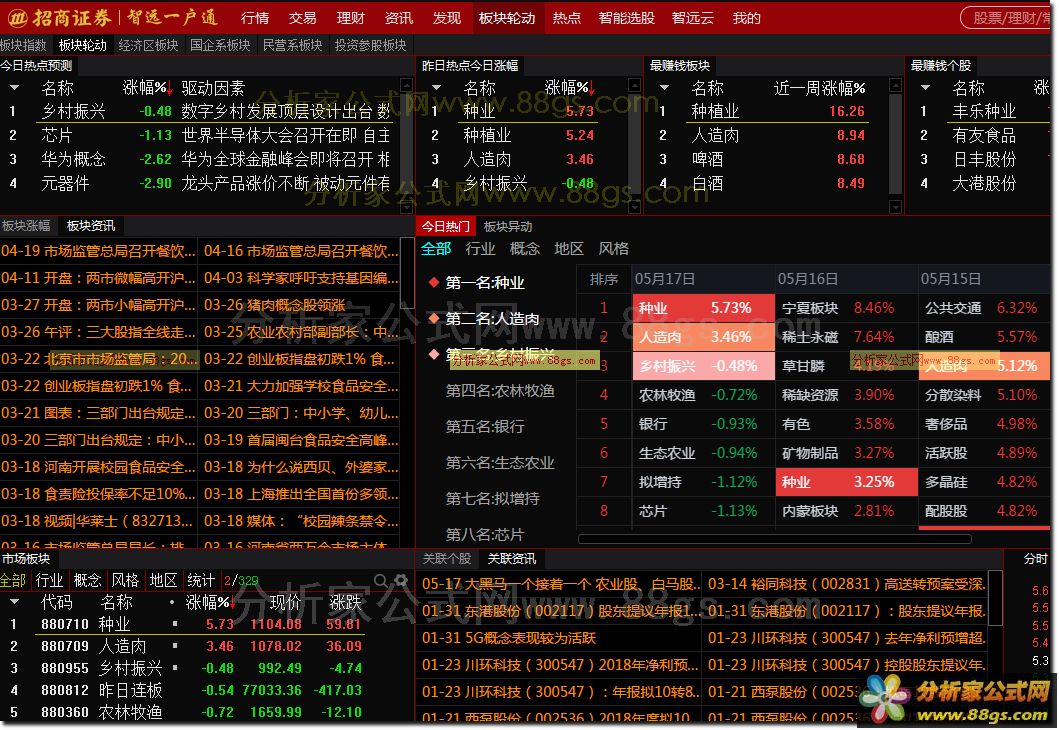Open the 热点 top menu

pyautogui.click(x=567, y=18)
